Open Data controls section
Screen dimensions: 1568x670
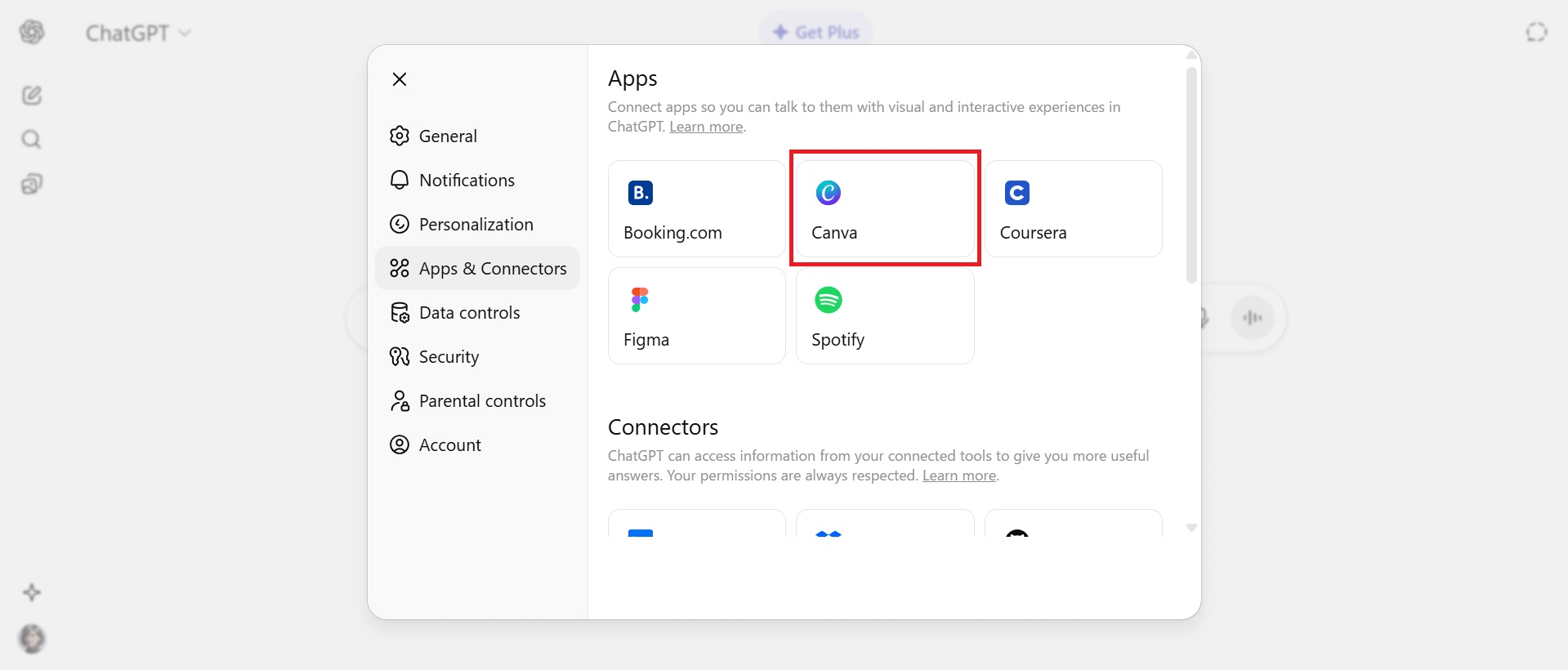click(469, 313)
